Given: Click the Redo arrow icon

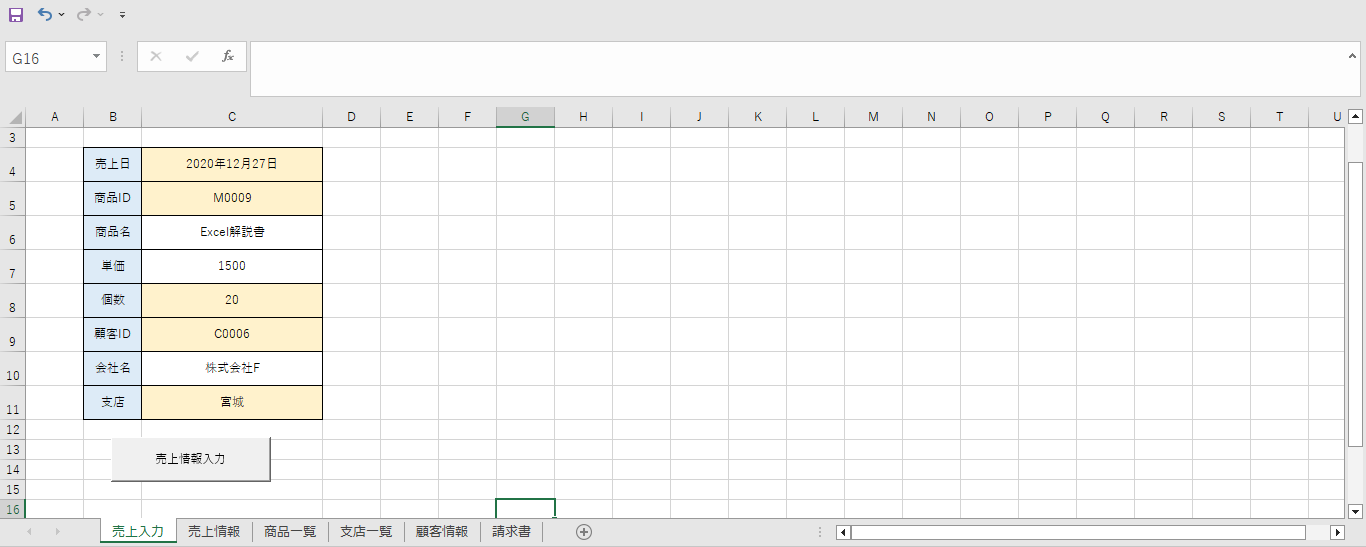Looking at the screenshot, I should point(84,15).
